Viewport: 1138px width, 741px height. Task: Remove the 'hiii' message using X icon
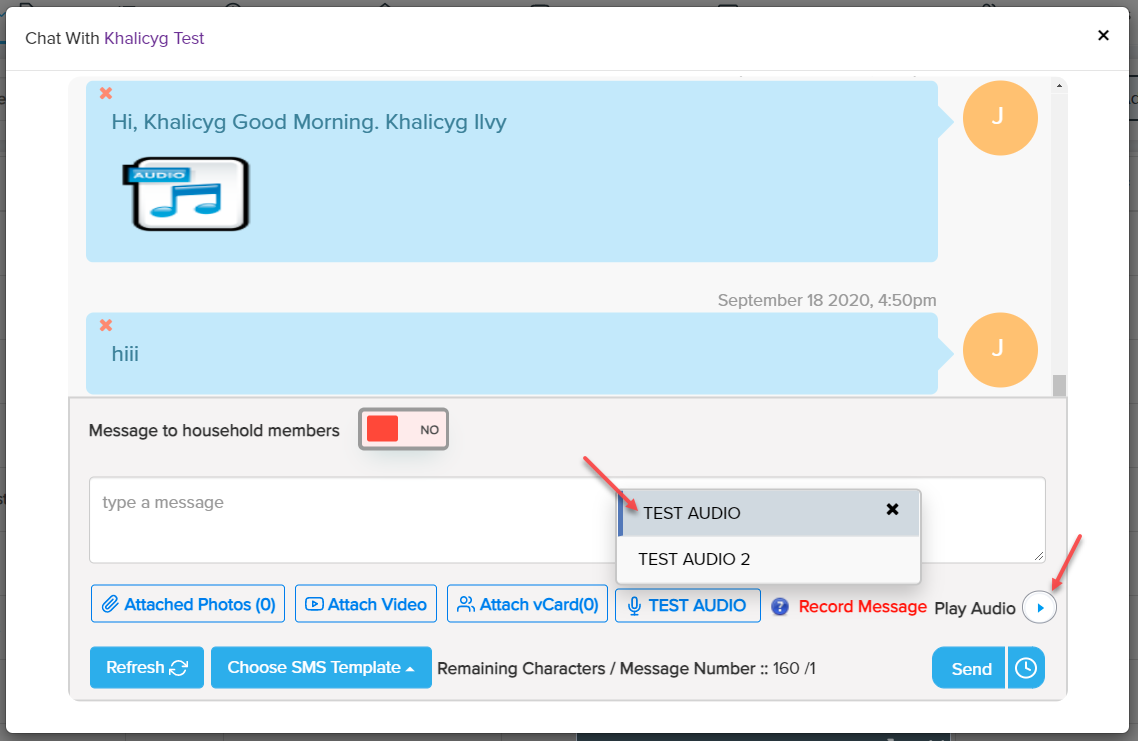click(106, 325)
